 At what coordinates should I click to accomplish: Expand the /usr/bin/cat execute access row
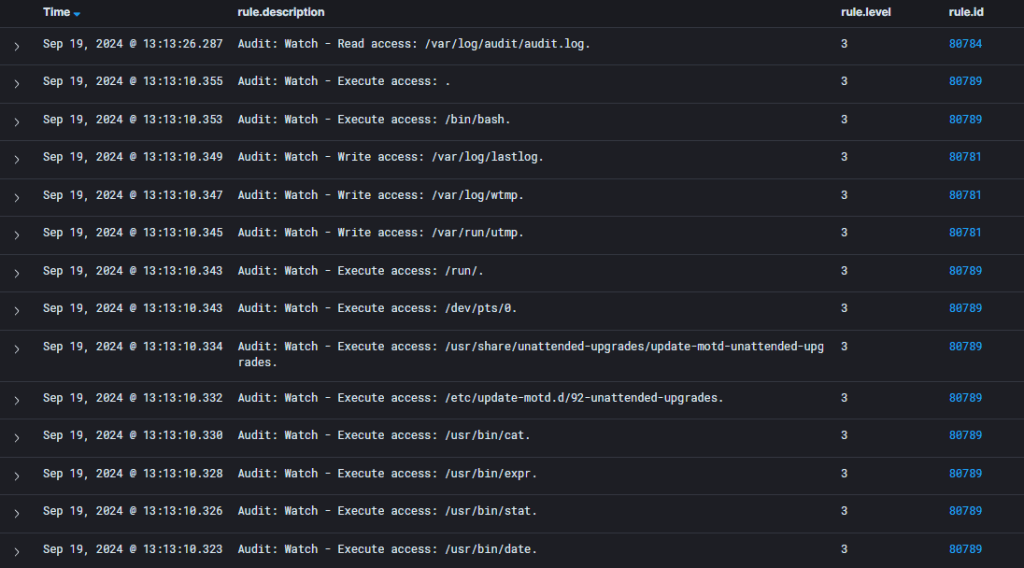point(16,437)
